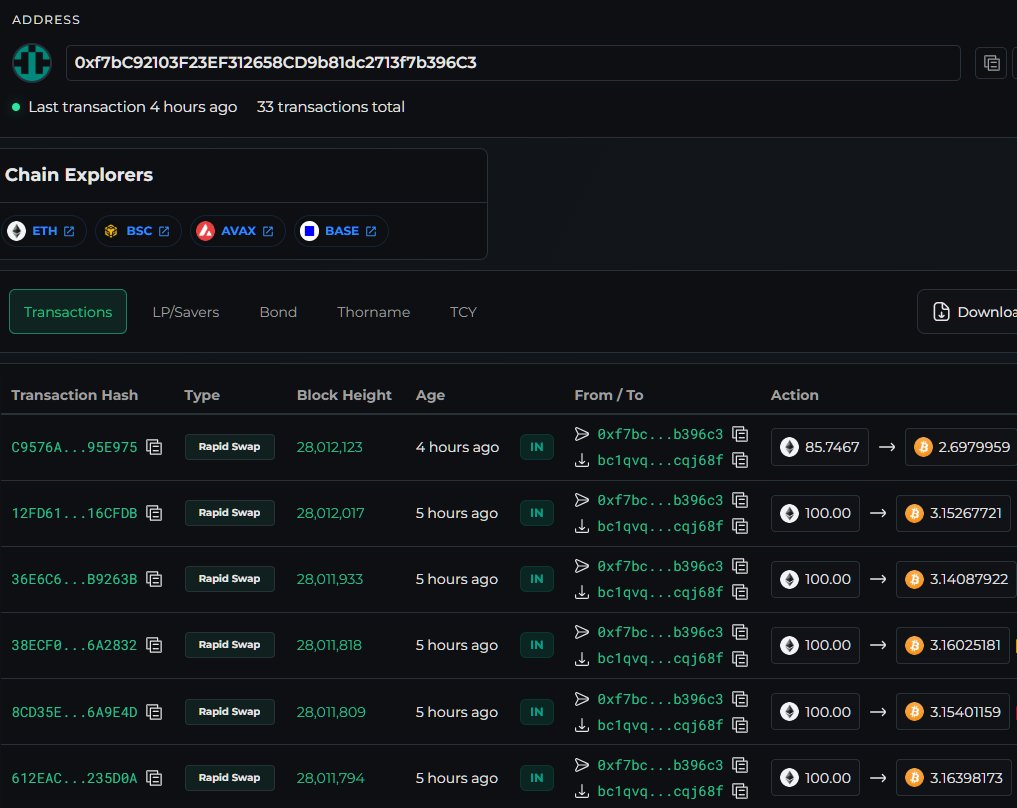Open block height 28,011,809
The width and height of the screenshot is (1017, 808).
click(331, 712)
